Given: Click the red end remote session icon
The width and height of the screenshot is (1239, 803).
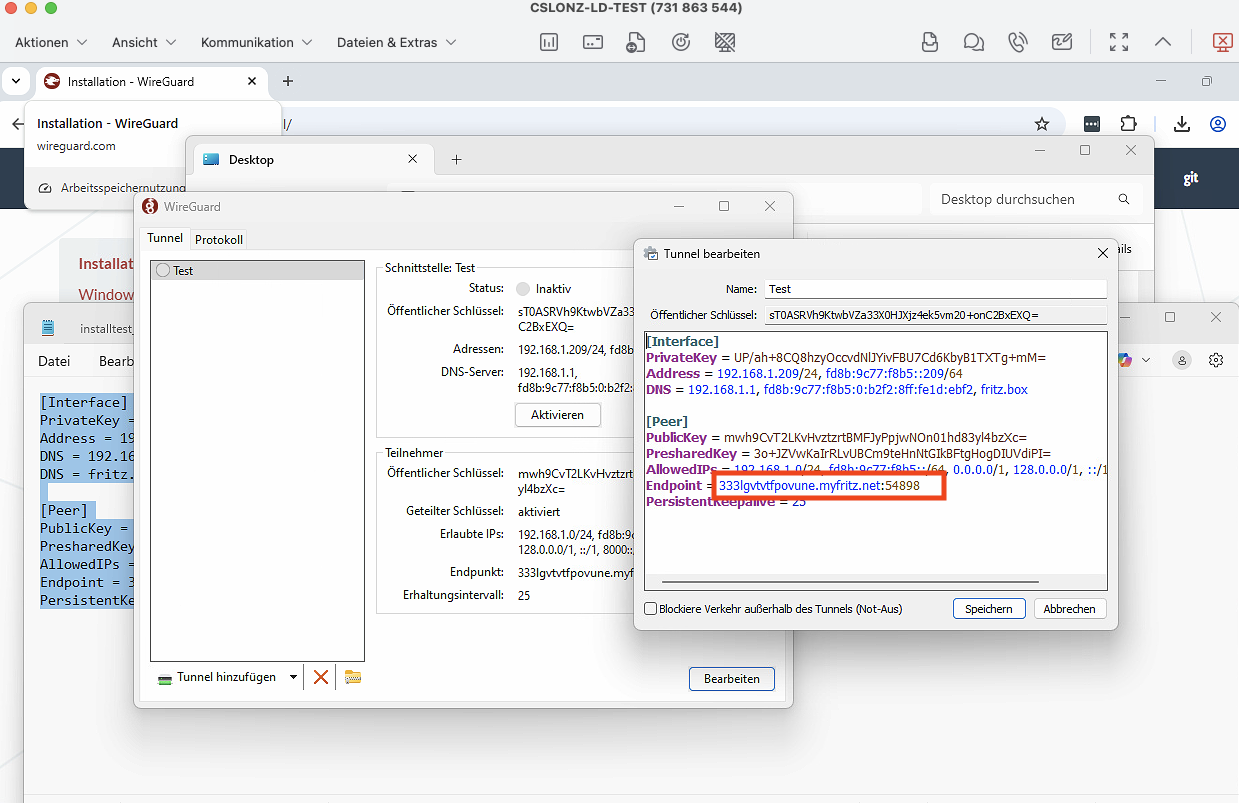Looking at the screenshot, I should point(1222,42).
